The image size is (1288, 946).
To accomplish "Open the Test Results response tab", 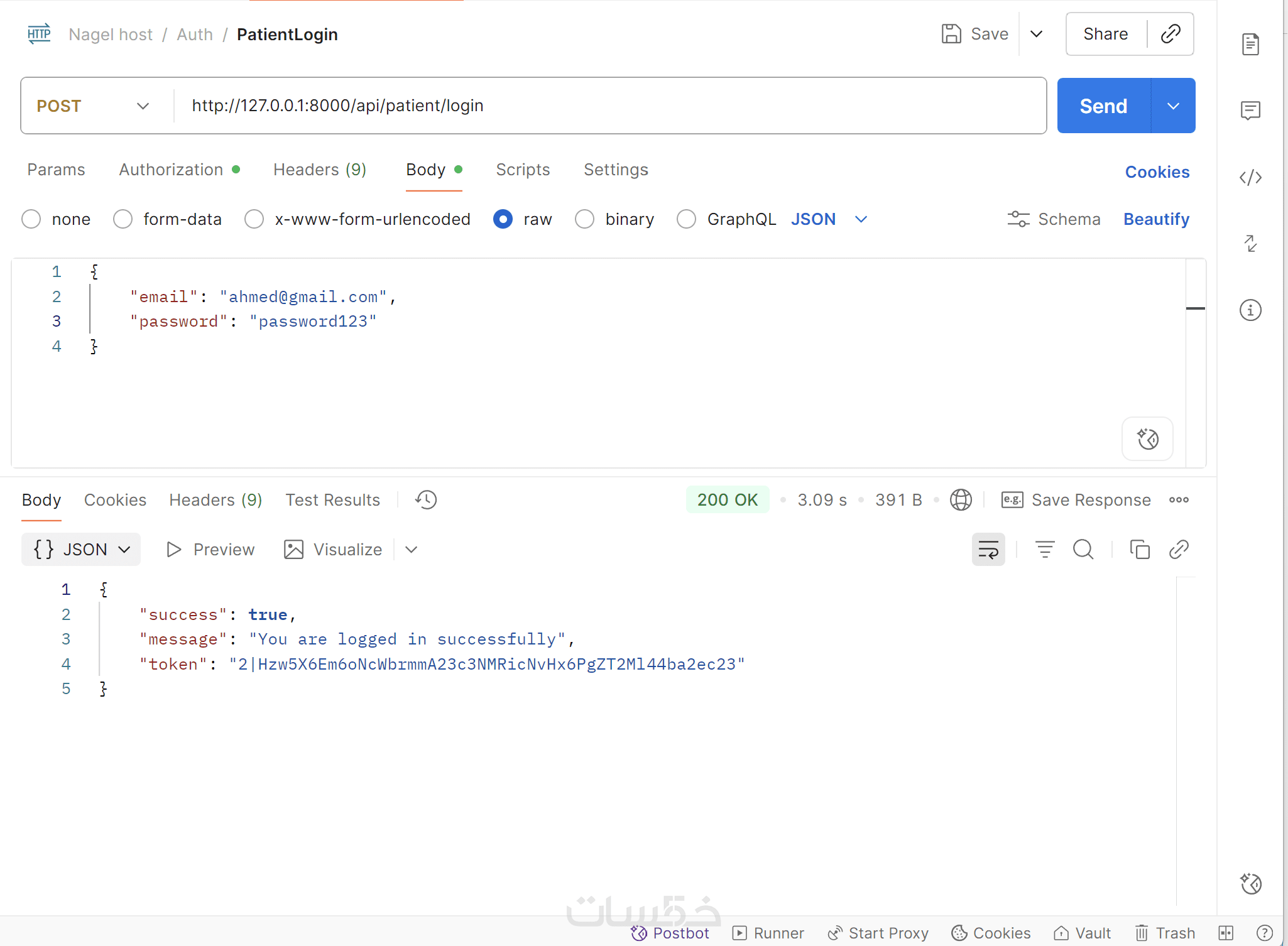I will tap(332, 500).
